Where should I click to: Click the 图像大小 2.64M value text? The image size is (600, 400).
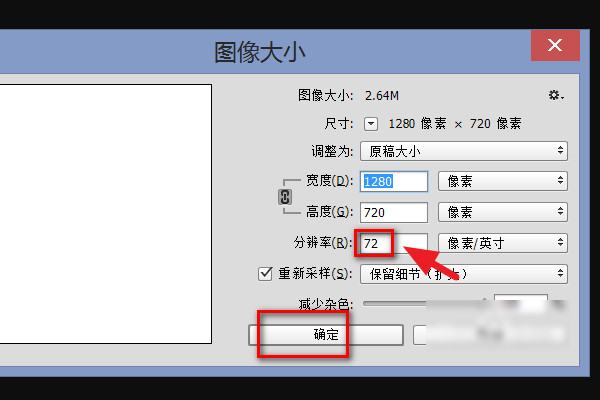point(382,96)
